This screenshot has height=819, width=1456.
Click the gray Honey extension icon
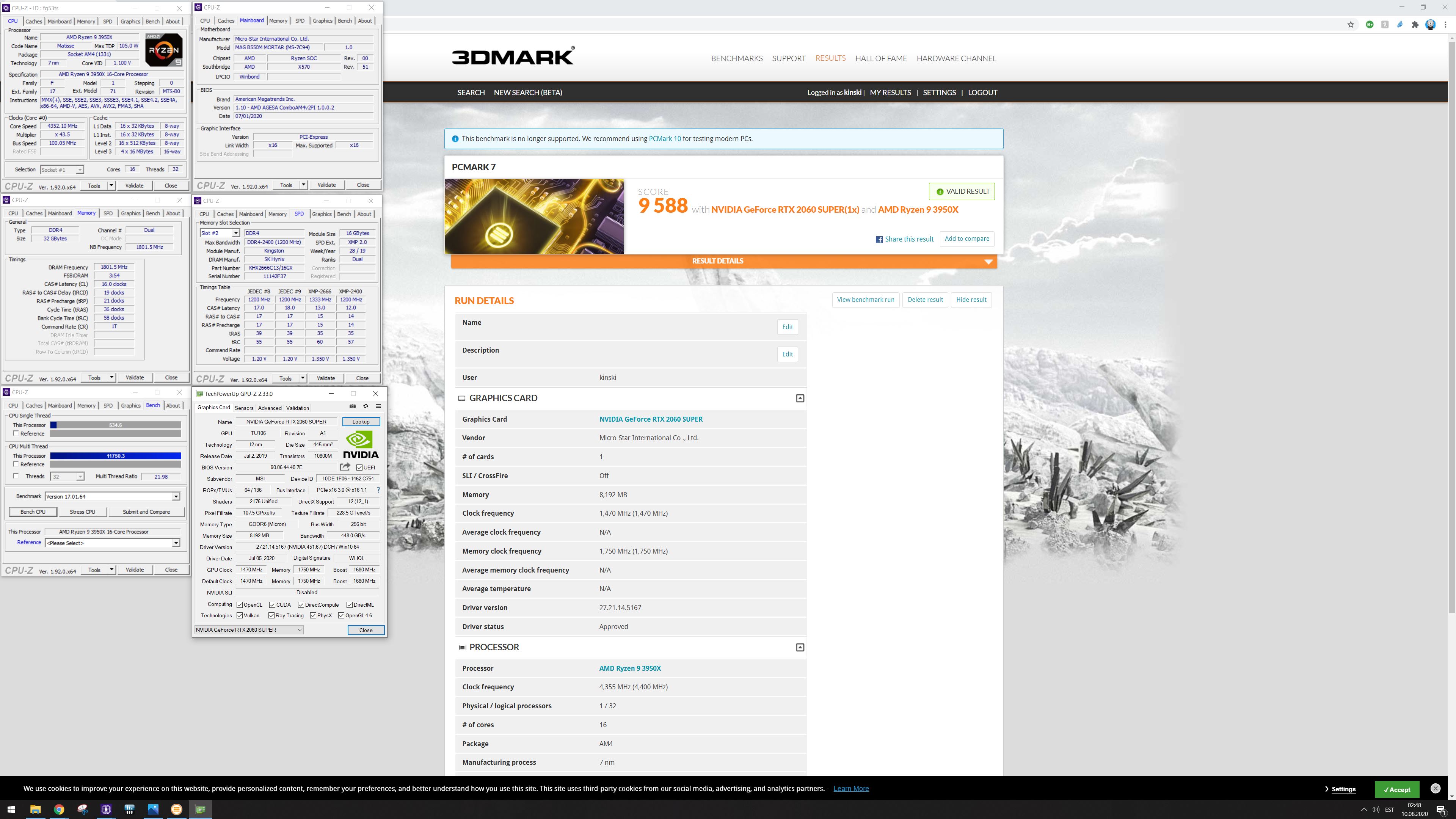tap(1385, 24)
